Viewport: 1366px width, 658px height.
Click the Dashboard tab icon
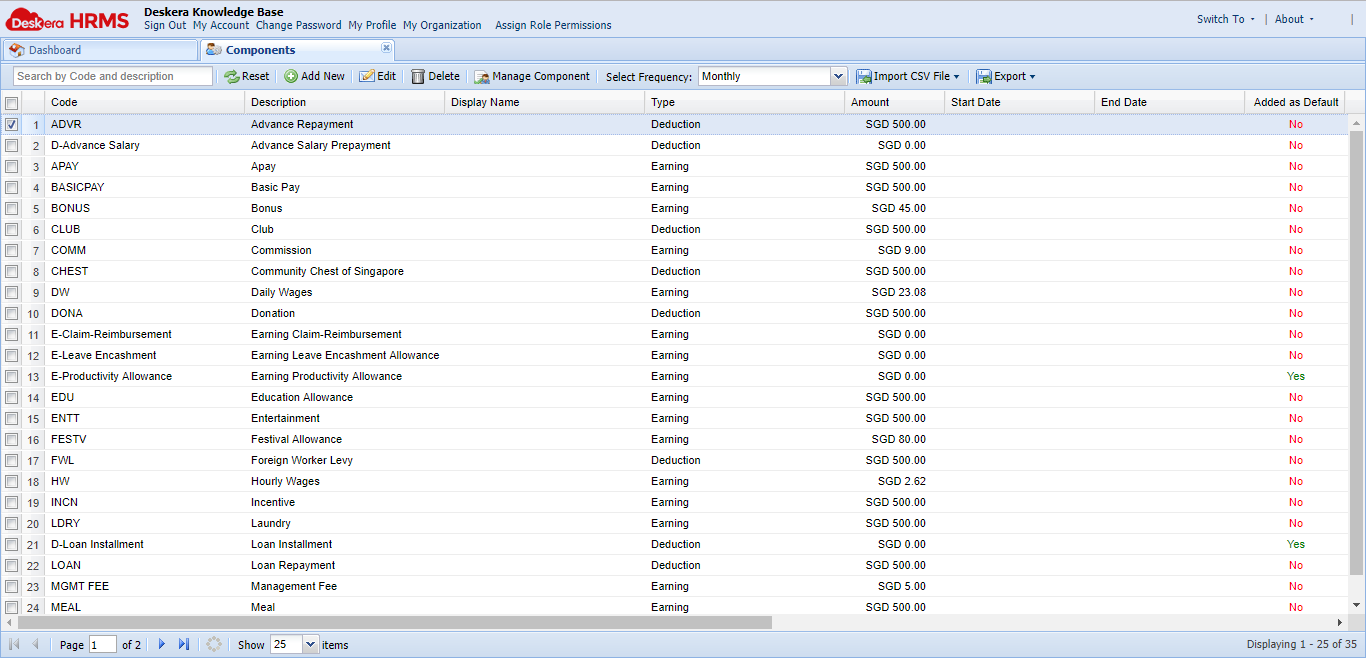click(17, 50)
